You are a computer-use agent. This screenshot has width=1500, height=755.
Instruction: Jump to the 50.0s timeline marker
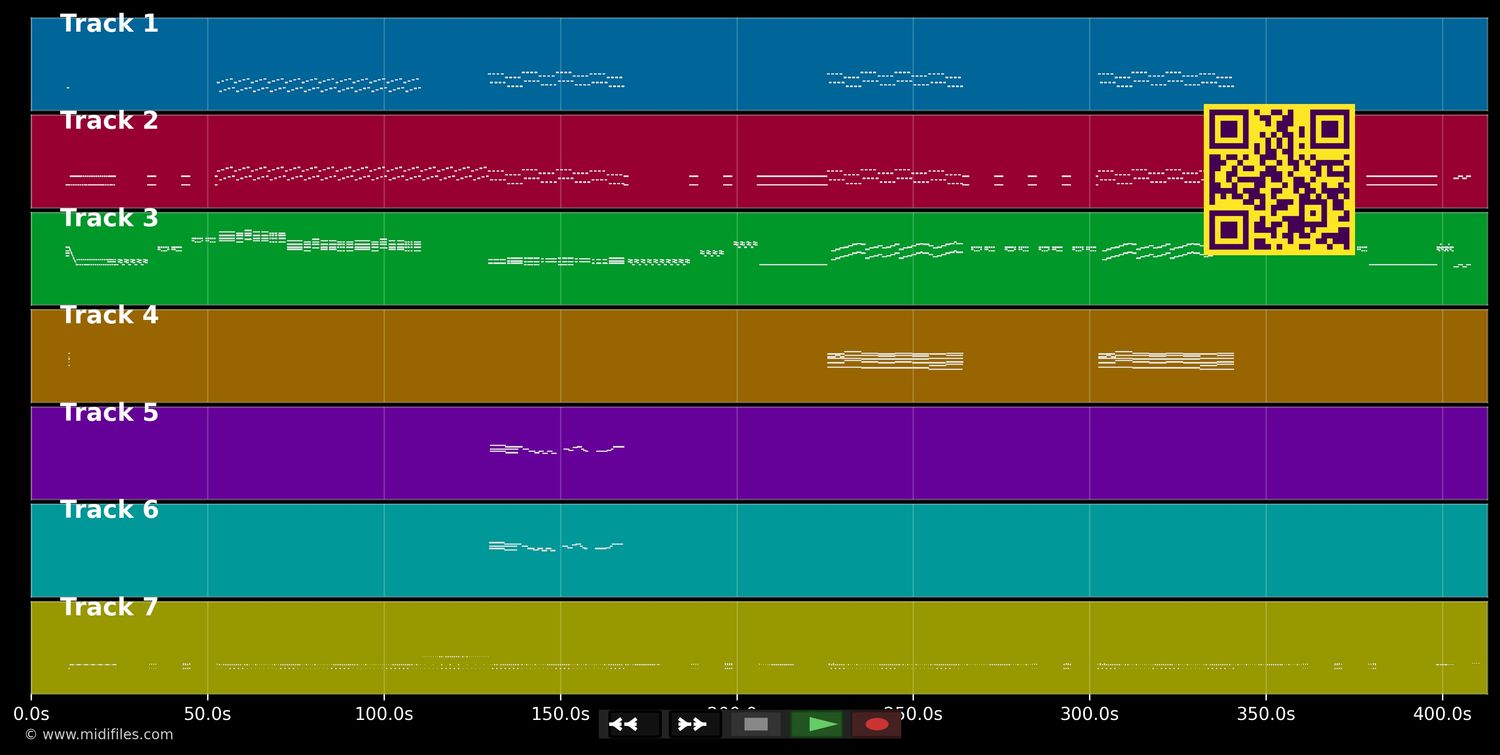click(x=207, y=714)
